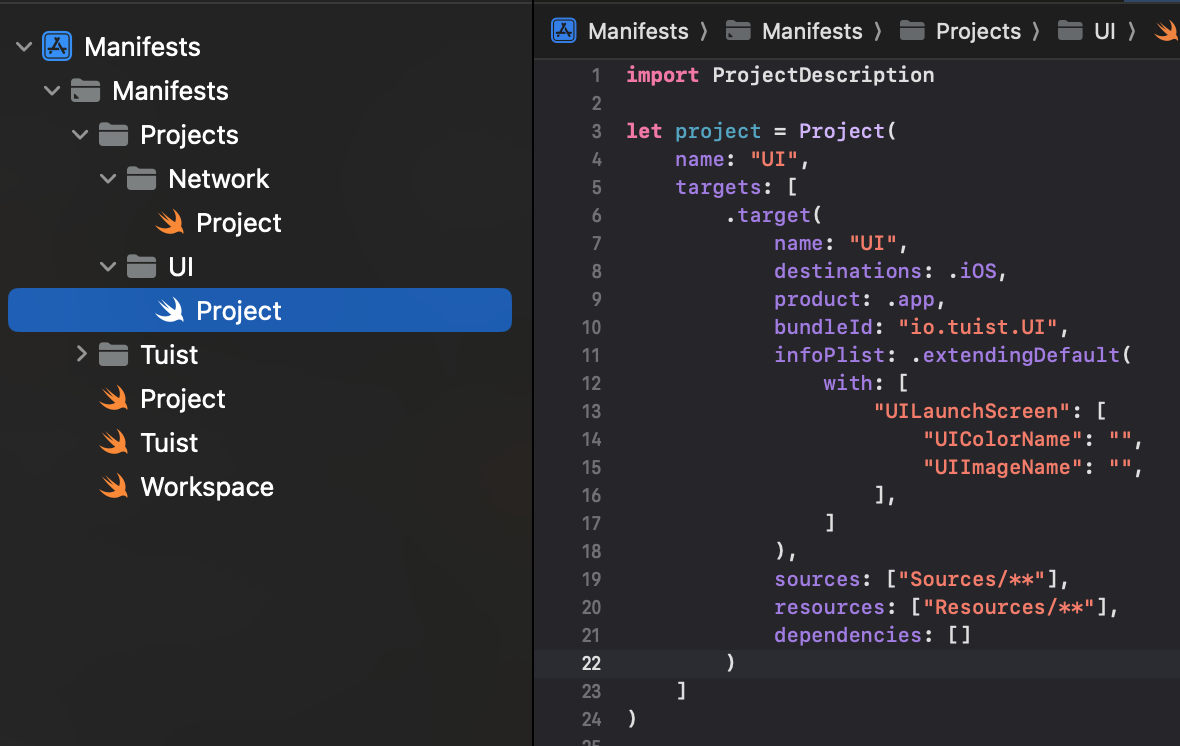Click '"UIColorName"' key string
Image resolution: width=1180 pixels, height=746 pixels.
tap(1002, 439)
